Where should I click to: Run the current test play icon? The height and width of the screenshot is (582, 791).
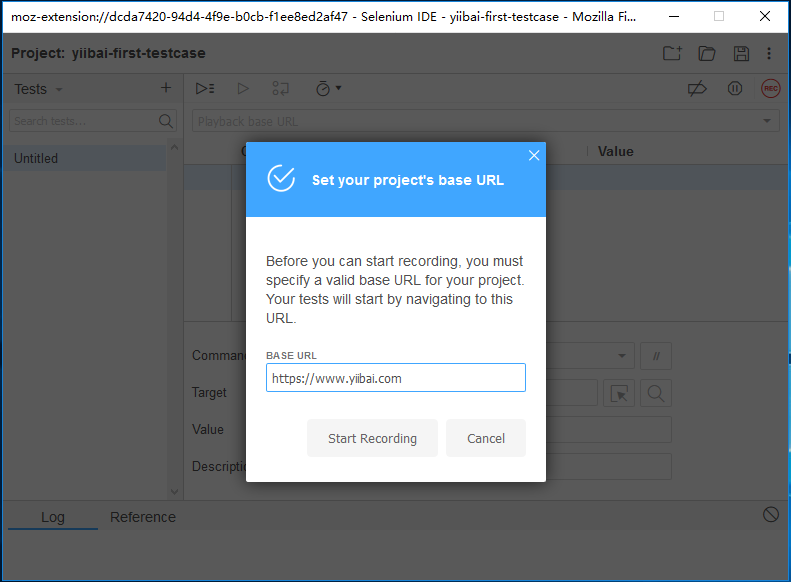point(243,89)
